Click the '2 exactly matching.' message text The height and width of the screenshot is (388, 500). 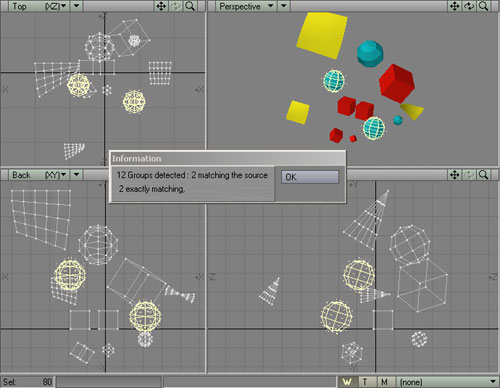coord(152,189)
